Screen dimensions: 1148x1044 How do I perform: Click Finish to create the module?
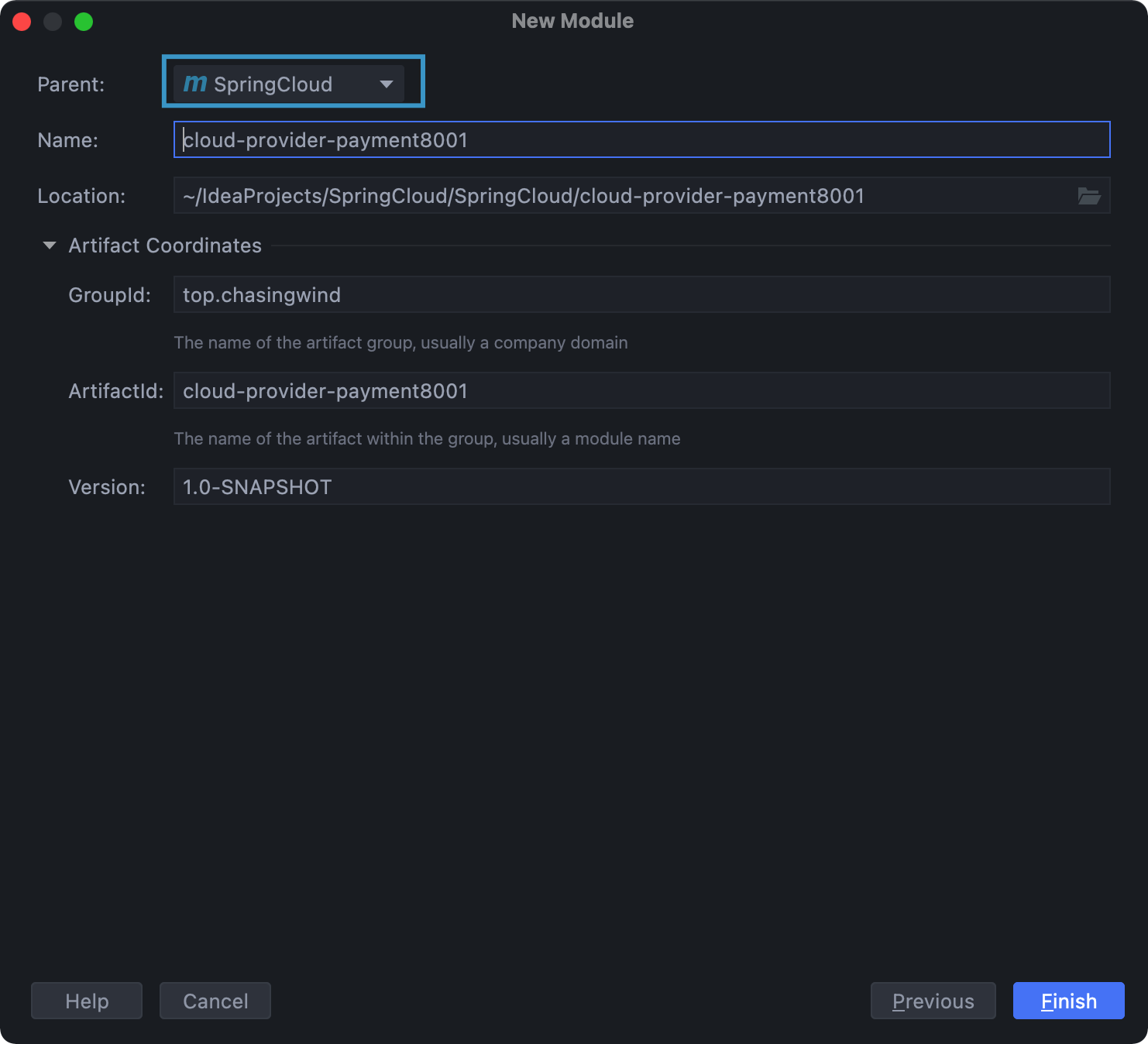click(x=1069, y=1001)
